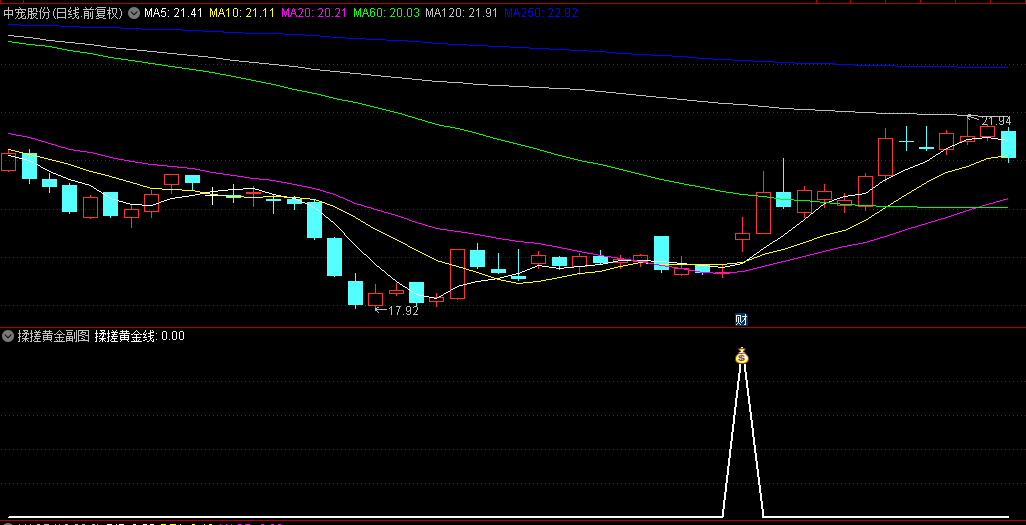Select the MA120: 21.91 label
1026x525 pixels.
click(461, 12)
